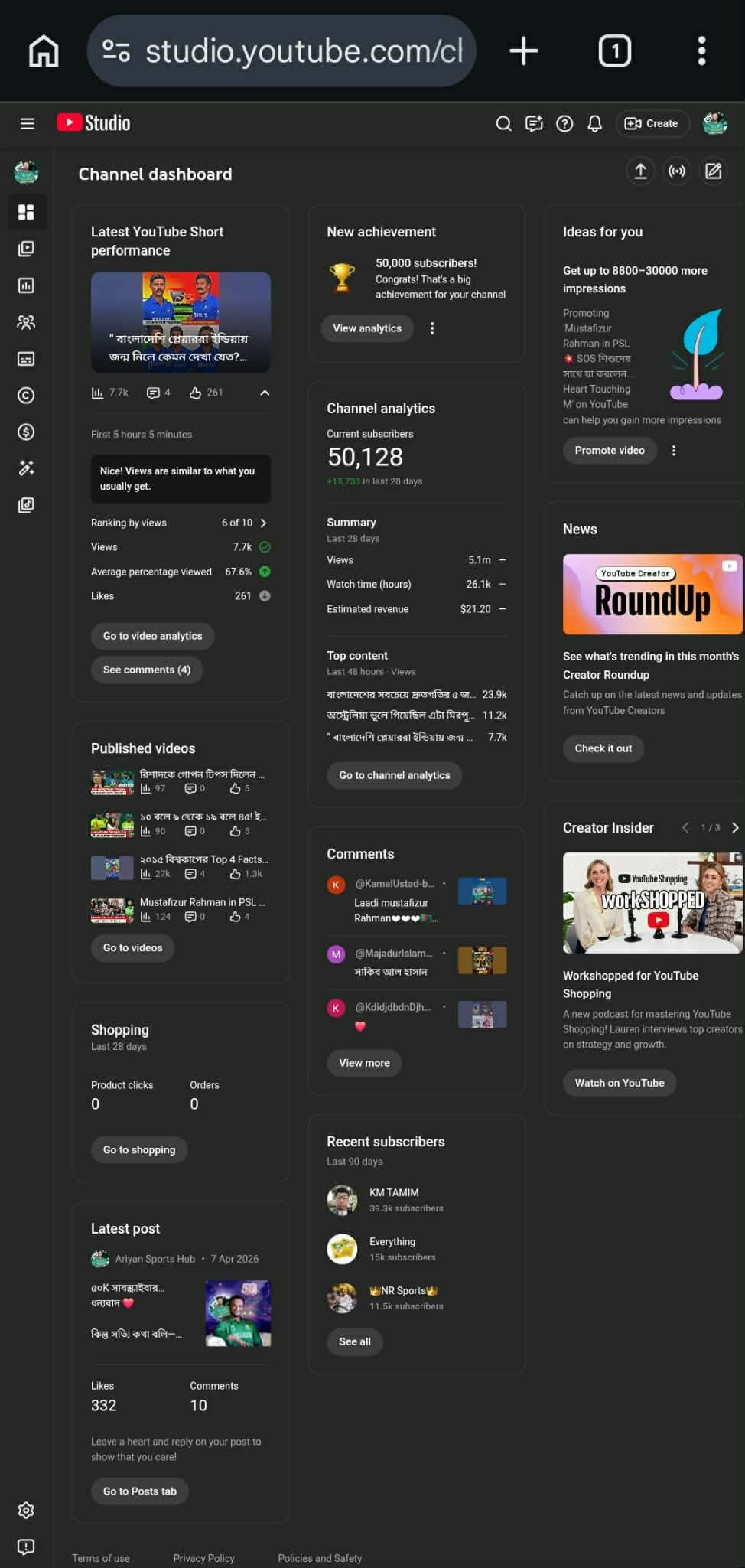Open Send feedback in sidebar bottom
This screenshot has height=1568, width=745.
click(x=27, y=1547)
